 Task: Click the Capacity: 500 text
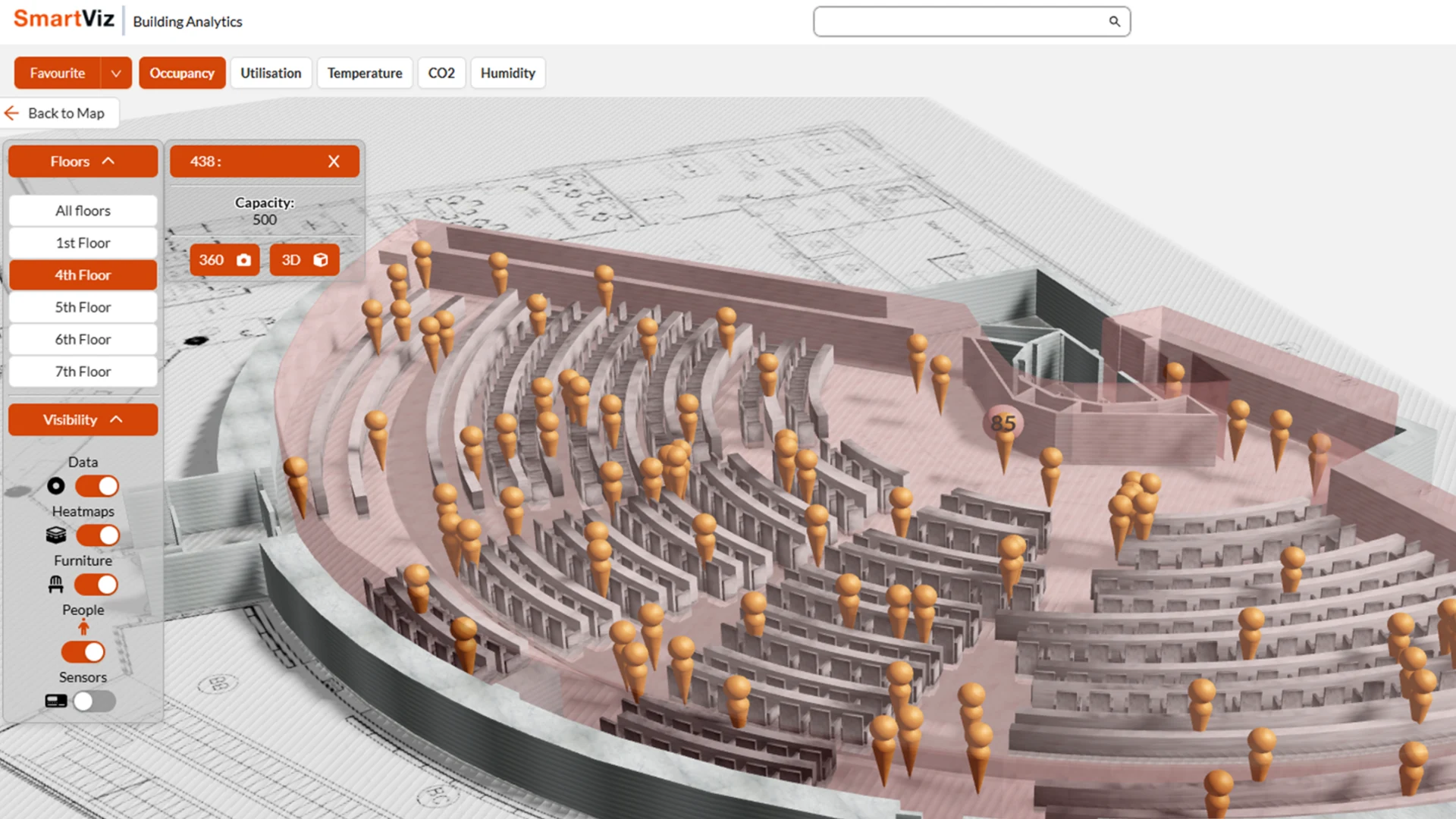point(265,211)
